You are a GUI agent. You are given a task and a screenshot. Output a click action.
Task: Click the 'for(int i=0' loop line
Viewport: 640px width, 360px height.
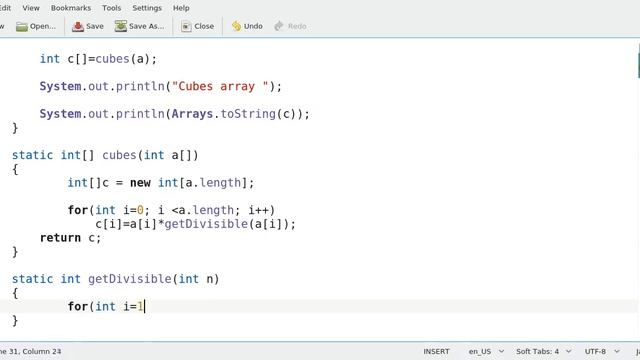(171, 210)
